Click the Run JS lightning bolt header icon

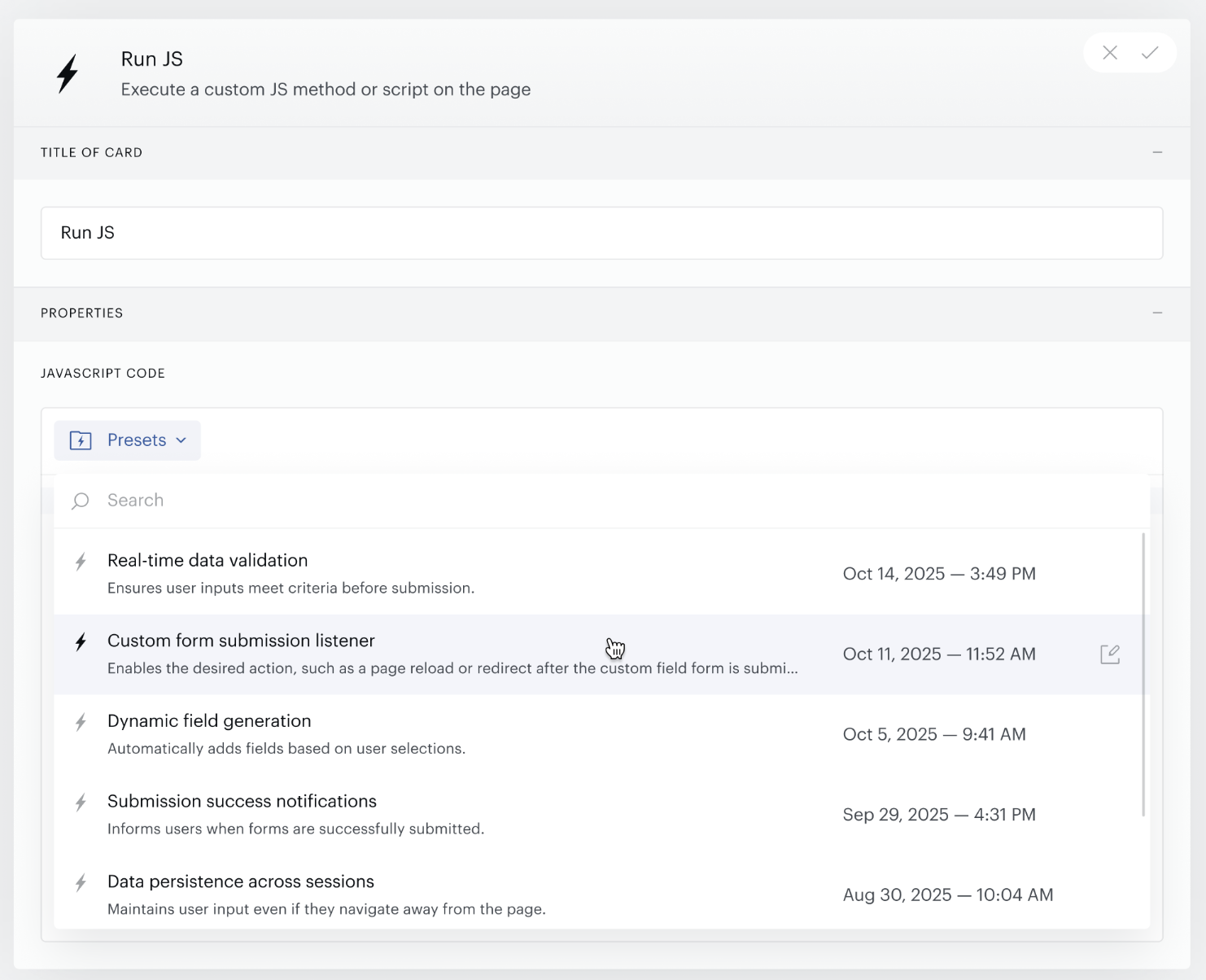pos(68,73)
